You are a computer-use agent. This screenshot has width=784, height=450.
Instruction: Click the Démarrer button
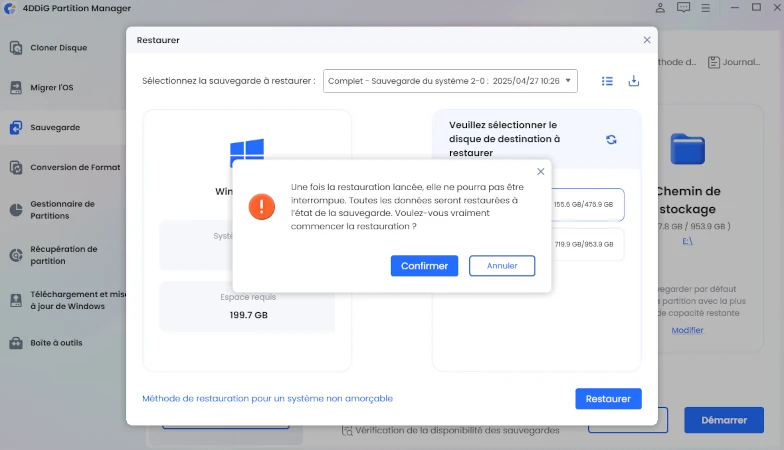[724, 420]
